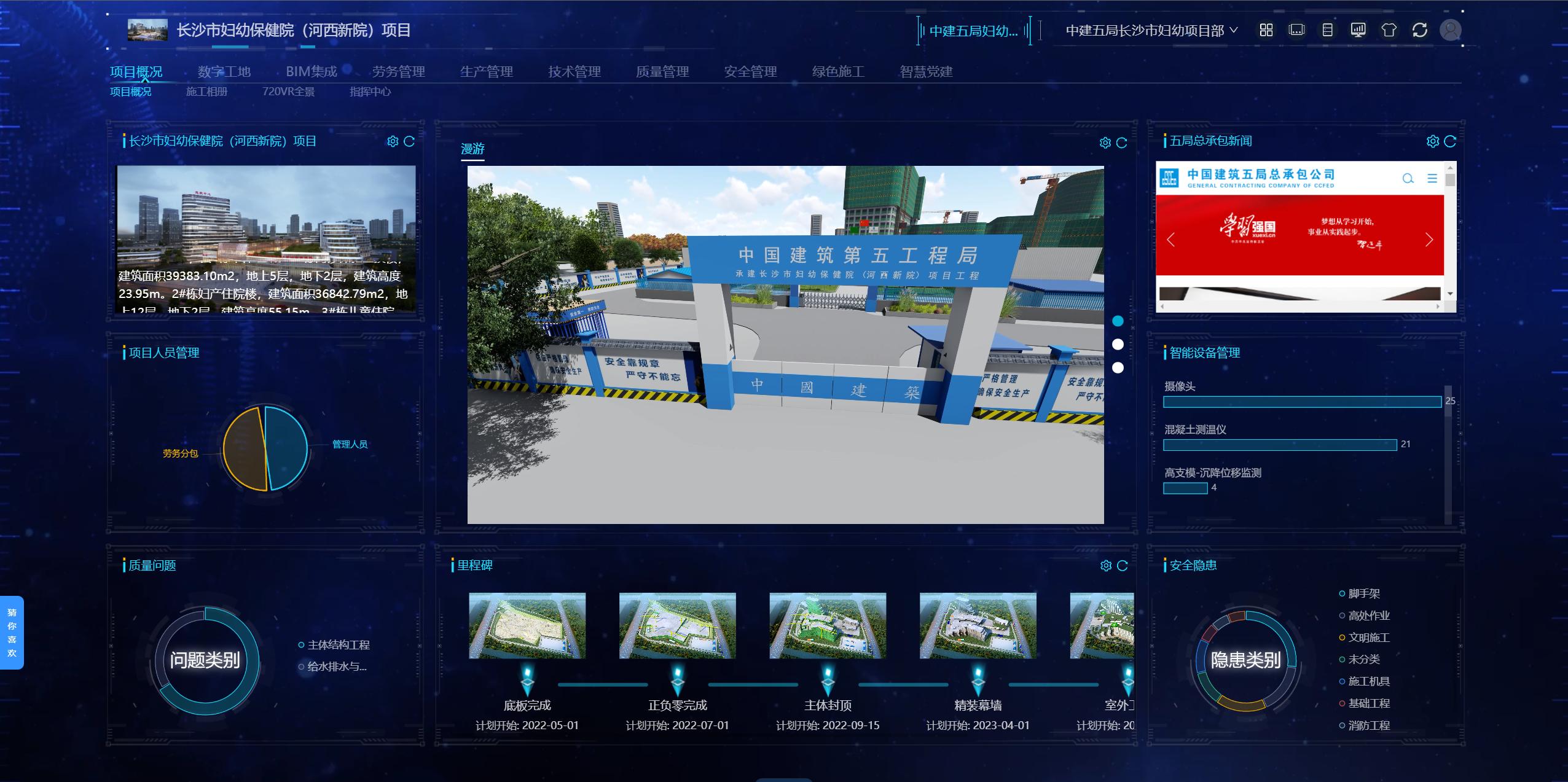
Task: Toggle 未分类 legend item
Action: tap(1359, 659)
